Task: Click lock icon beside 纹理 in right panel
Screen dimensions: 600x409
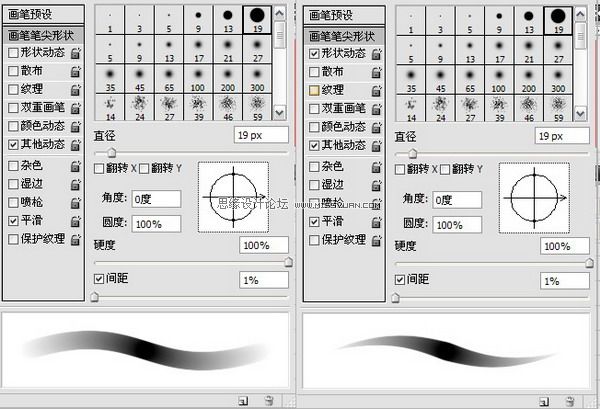Action: (375, 90)
